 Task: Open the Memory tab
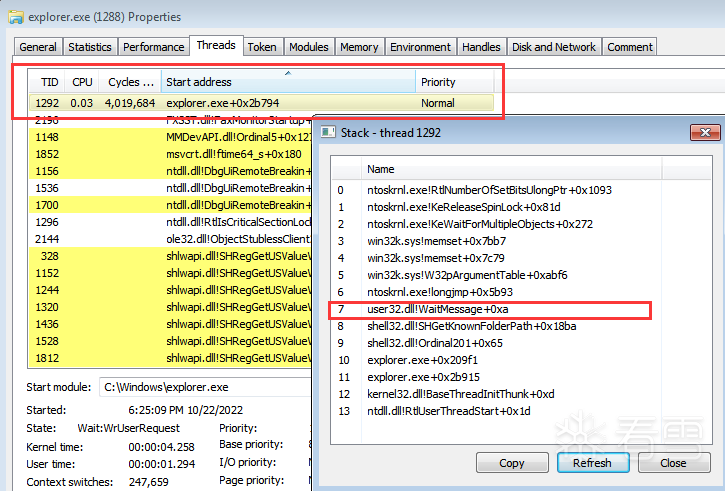(x=359, y=47)
